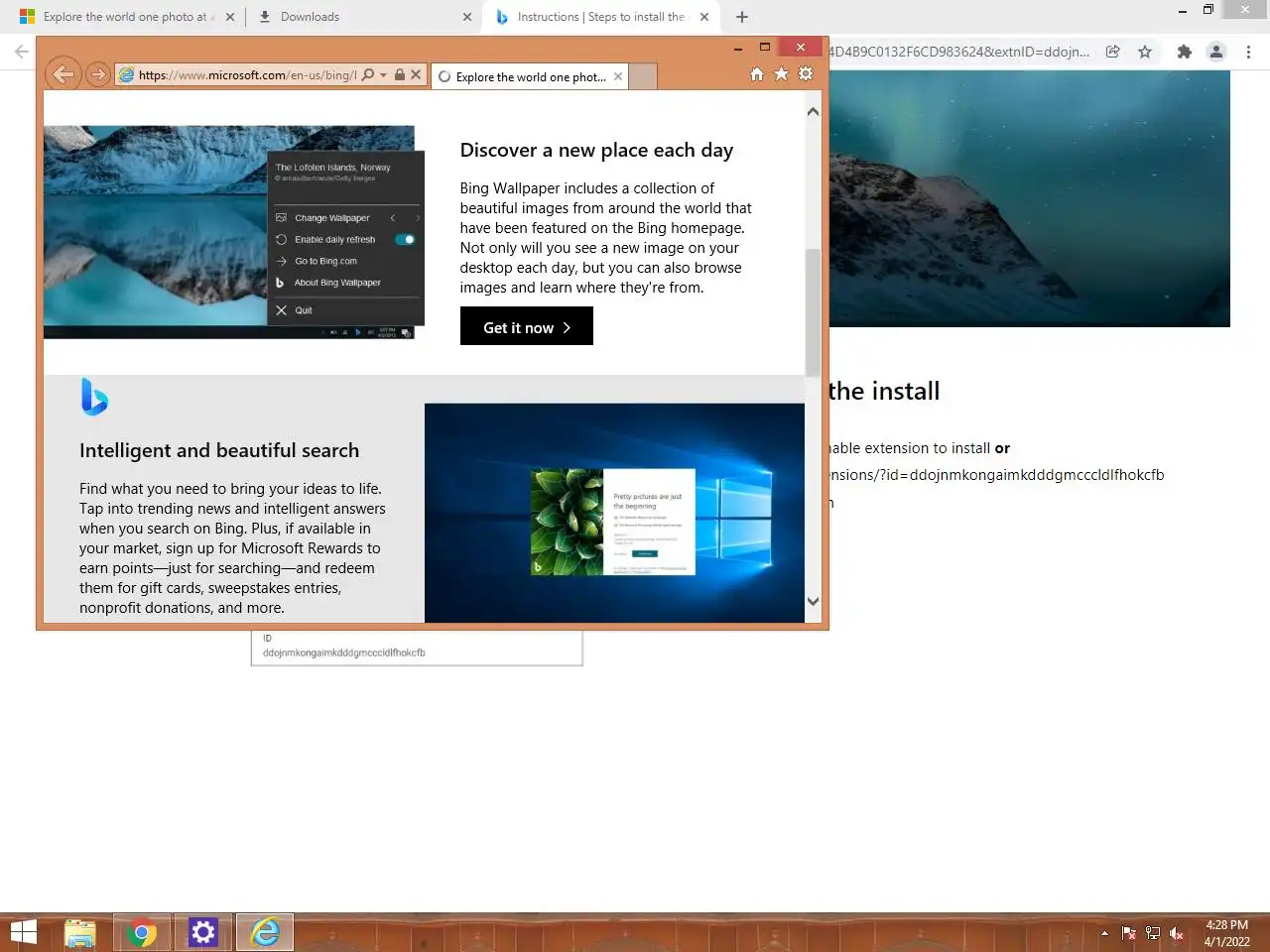1270x952 pixels.
Task: Click the IE vertical scrollbar thumb
Action: coord(813,312)
